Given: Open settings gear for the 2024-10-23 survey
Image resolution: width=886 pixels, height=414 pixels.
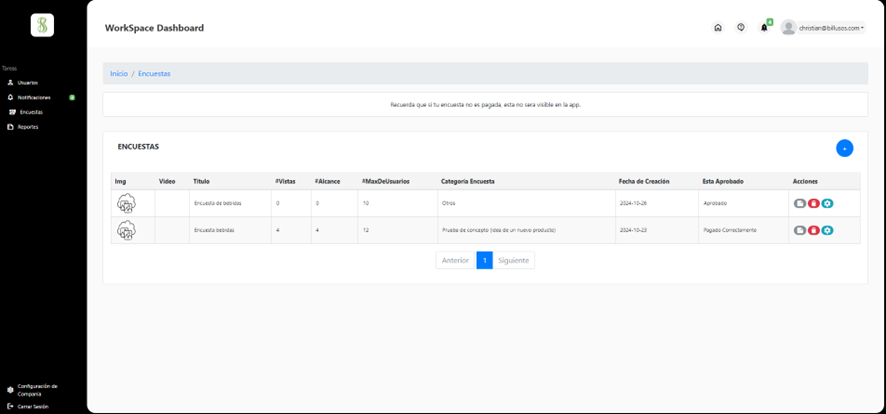Looking at the screenshot, I should pos(827,230).
